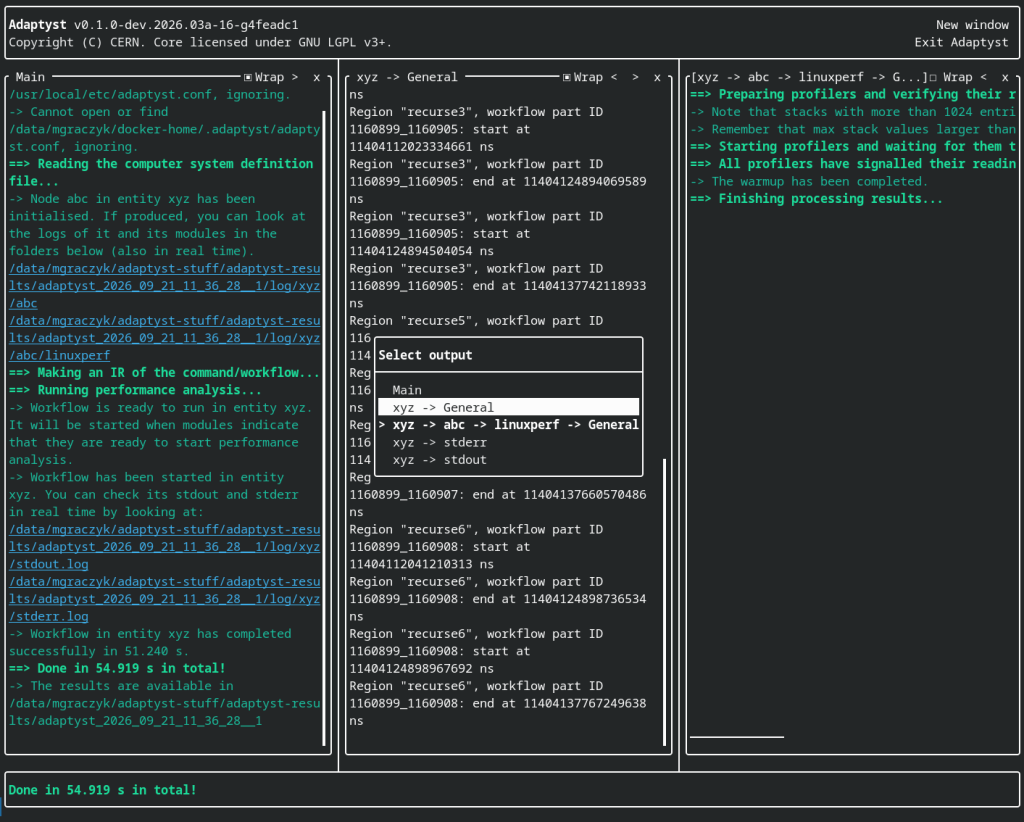Click 'Select output' dialog title
1024x822 pixels.
(x=425, y=355)
